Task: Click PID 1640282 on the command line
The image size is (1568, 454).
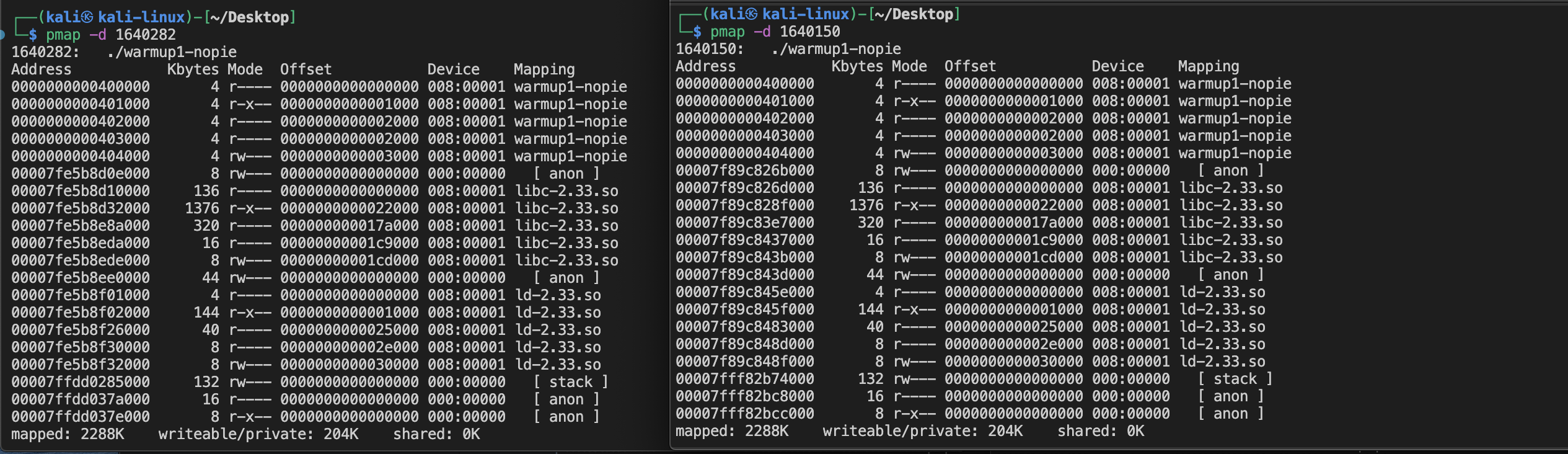Action: click(146, 35)
